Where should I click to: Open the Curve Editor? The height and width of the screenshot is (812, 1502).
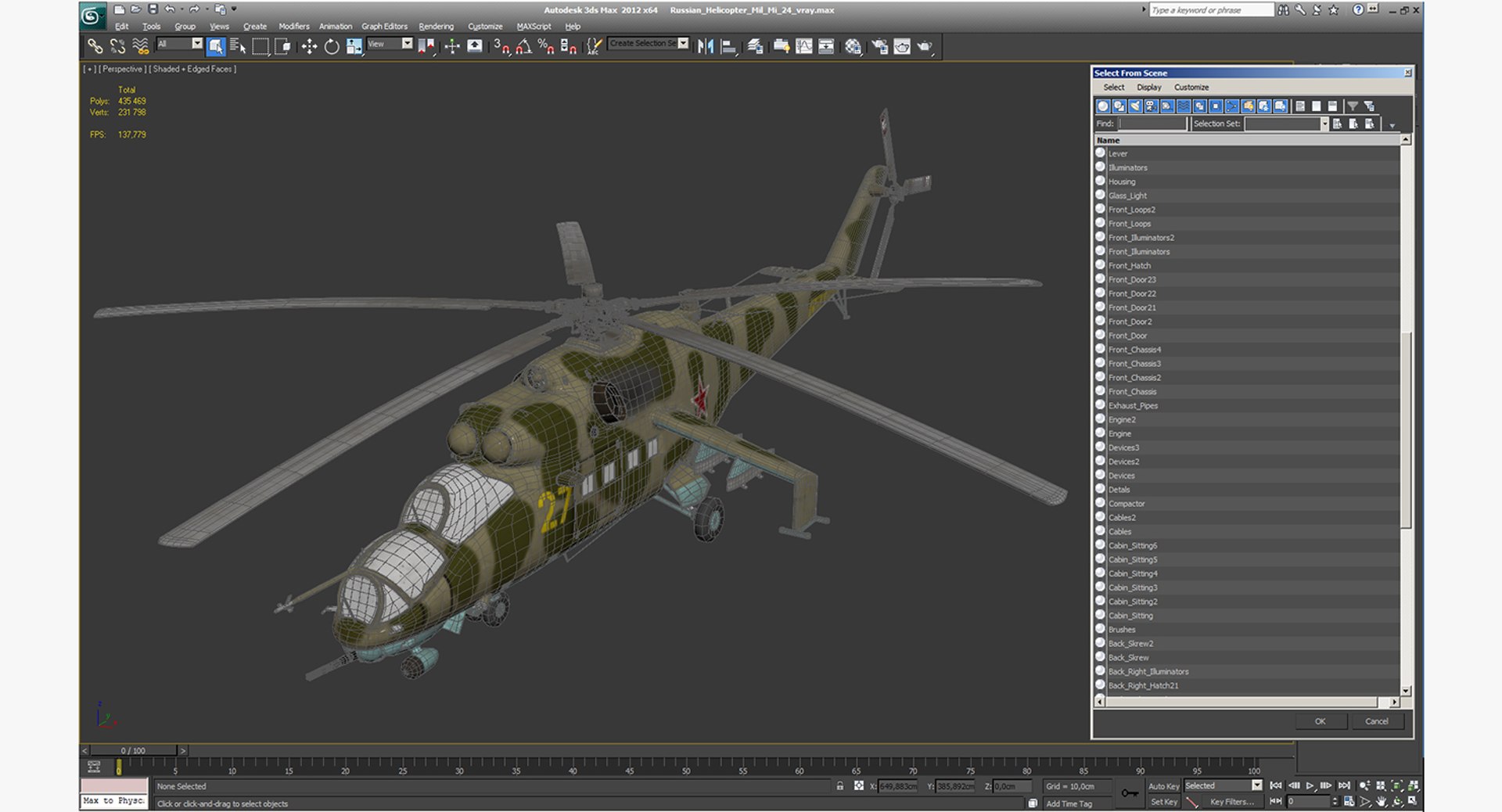coord(803,47)
